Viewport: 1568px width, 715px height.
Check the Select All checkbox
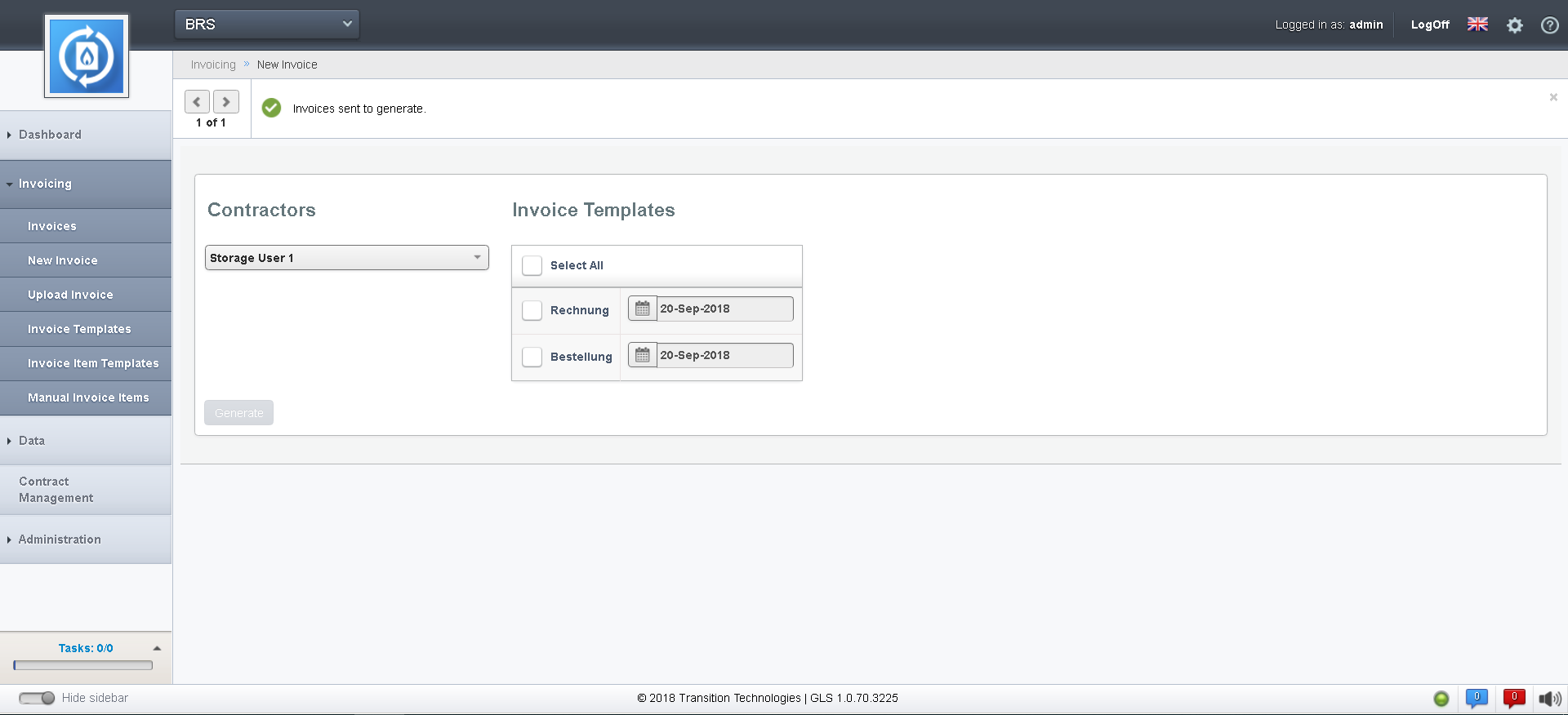(532, 265)
